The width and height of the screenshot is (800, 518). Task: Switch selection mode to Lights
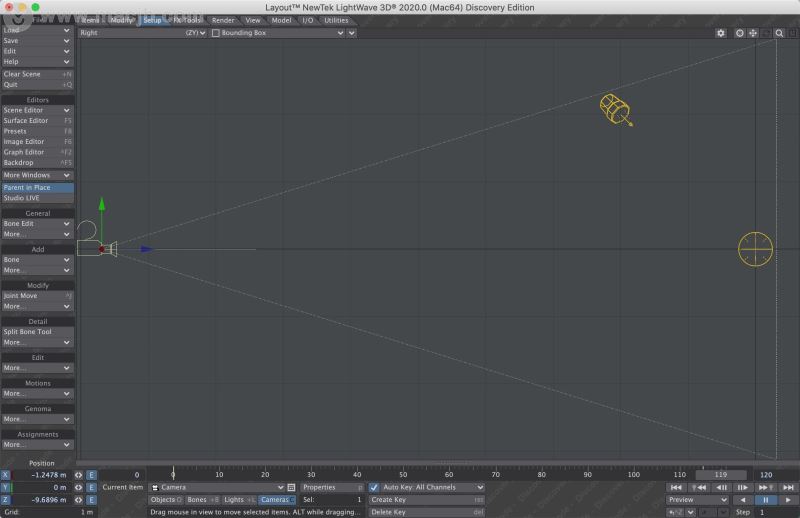(239, 500)
